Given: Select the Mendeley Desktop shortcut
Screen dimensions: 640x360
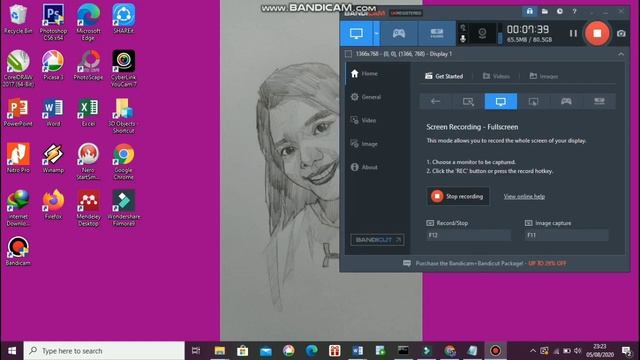Looking at the screenshot, I should [x=88, y=208].
